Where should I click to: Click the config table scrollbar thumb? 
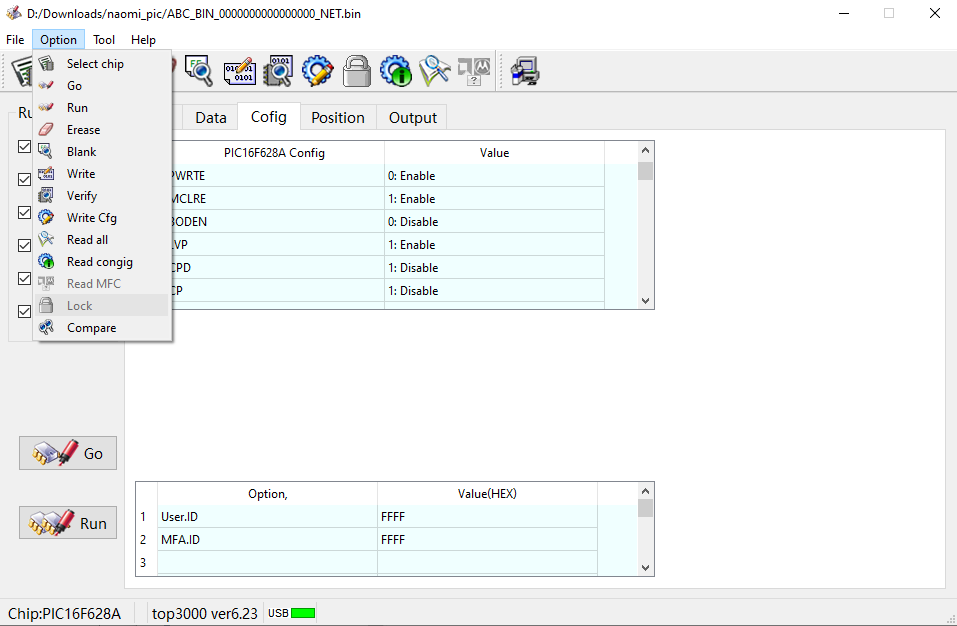(645, 171)
